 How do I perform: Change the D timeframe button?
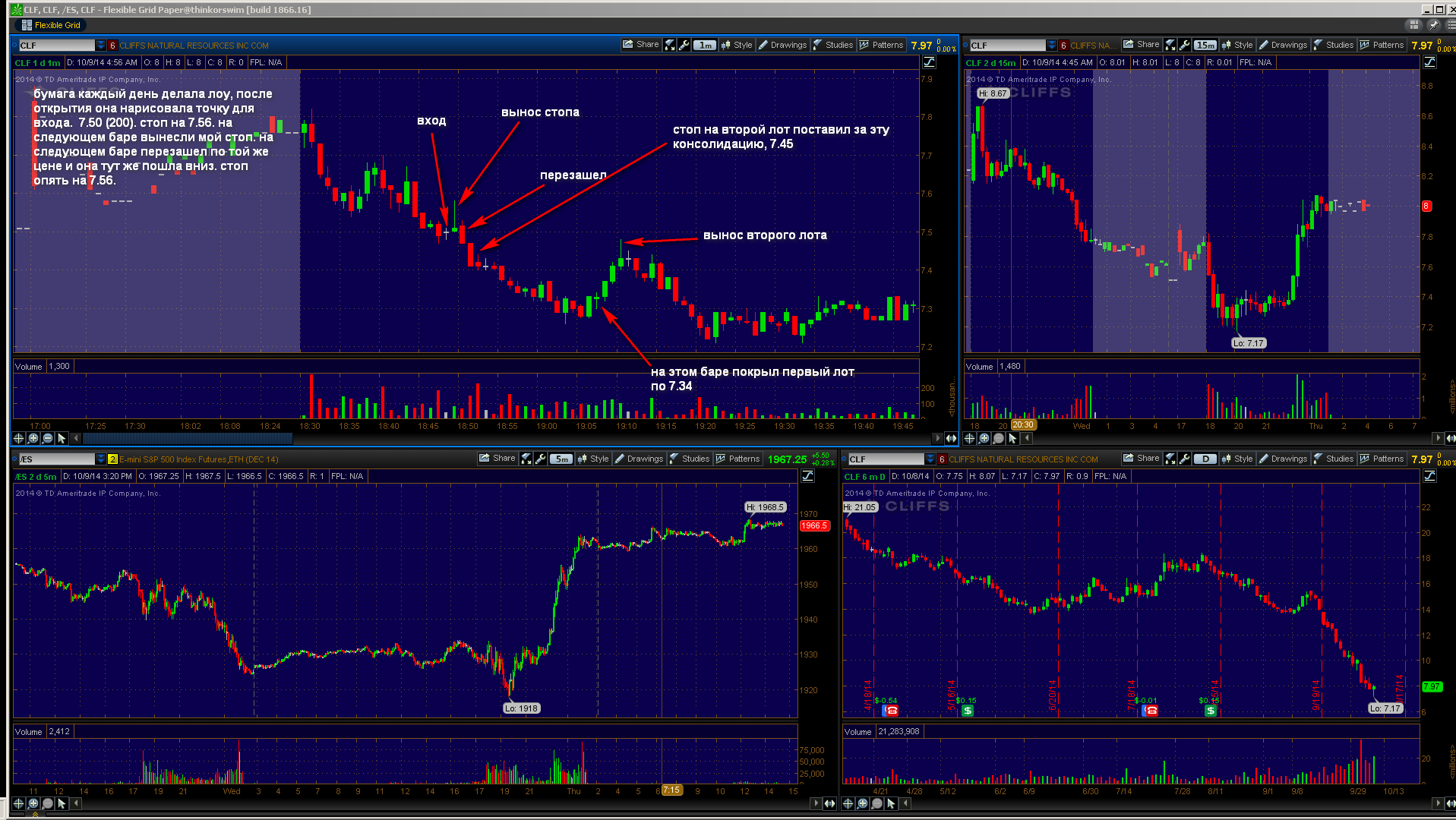[1205, 459]
